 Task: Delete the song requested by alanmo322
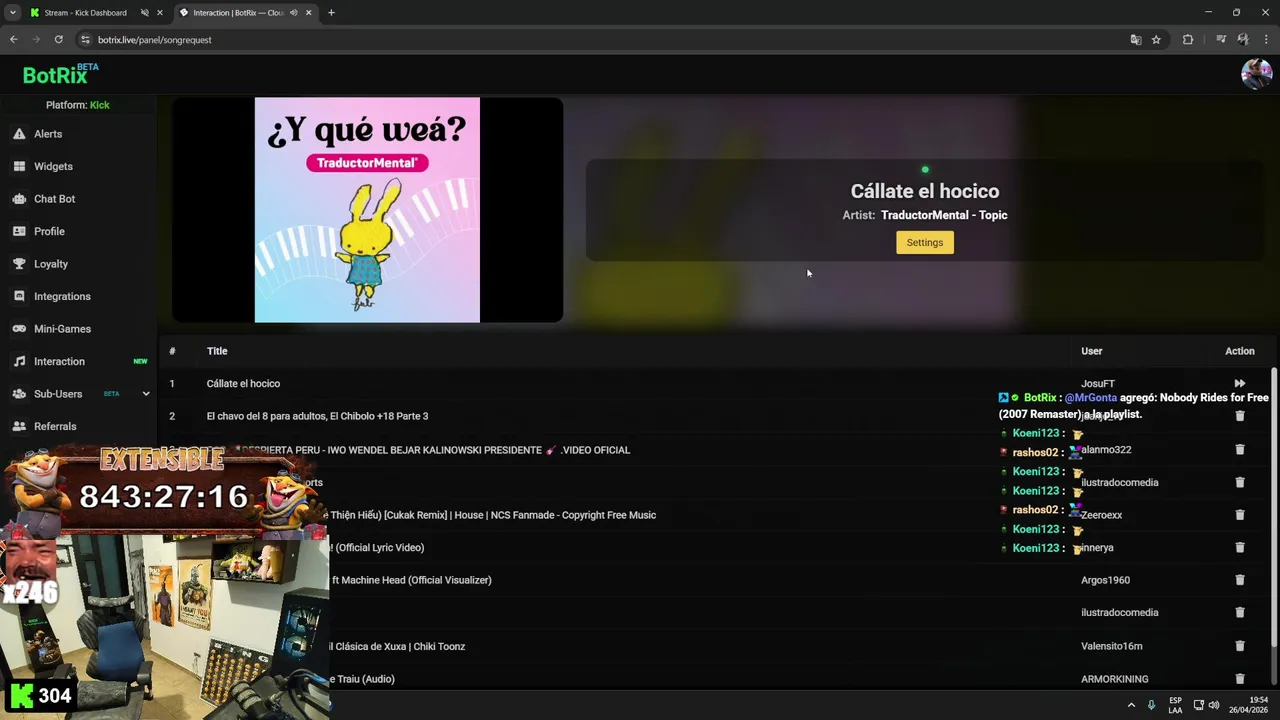(x=1240, y=450)
